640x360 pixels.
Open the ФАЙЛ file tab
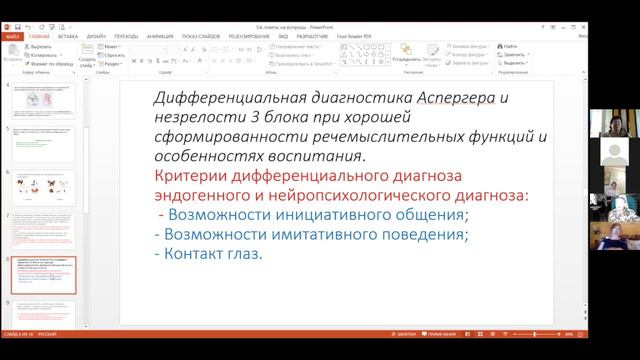coord(13,36)
